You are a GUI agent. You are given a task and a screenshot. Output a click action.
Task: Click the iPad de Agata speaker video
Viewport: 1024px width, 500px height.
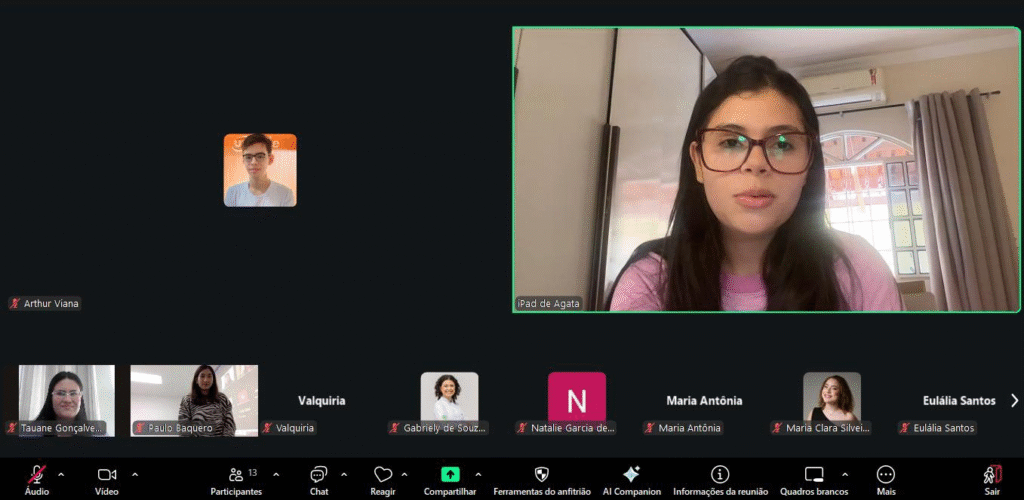pyautogui.click(x=766, y=170)
